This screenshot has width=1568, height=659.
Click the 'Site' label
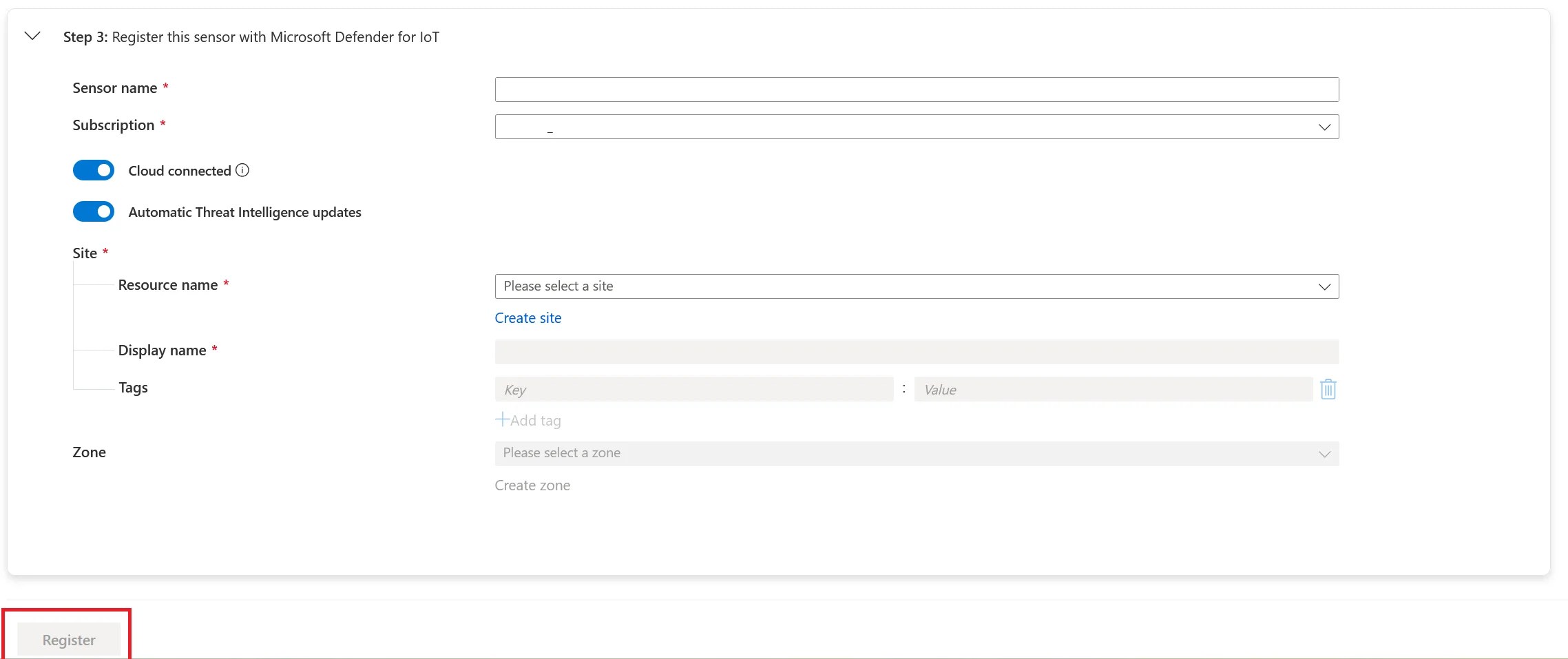click(85, 253)
